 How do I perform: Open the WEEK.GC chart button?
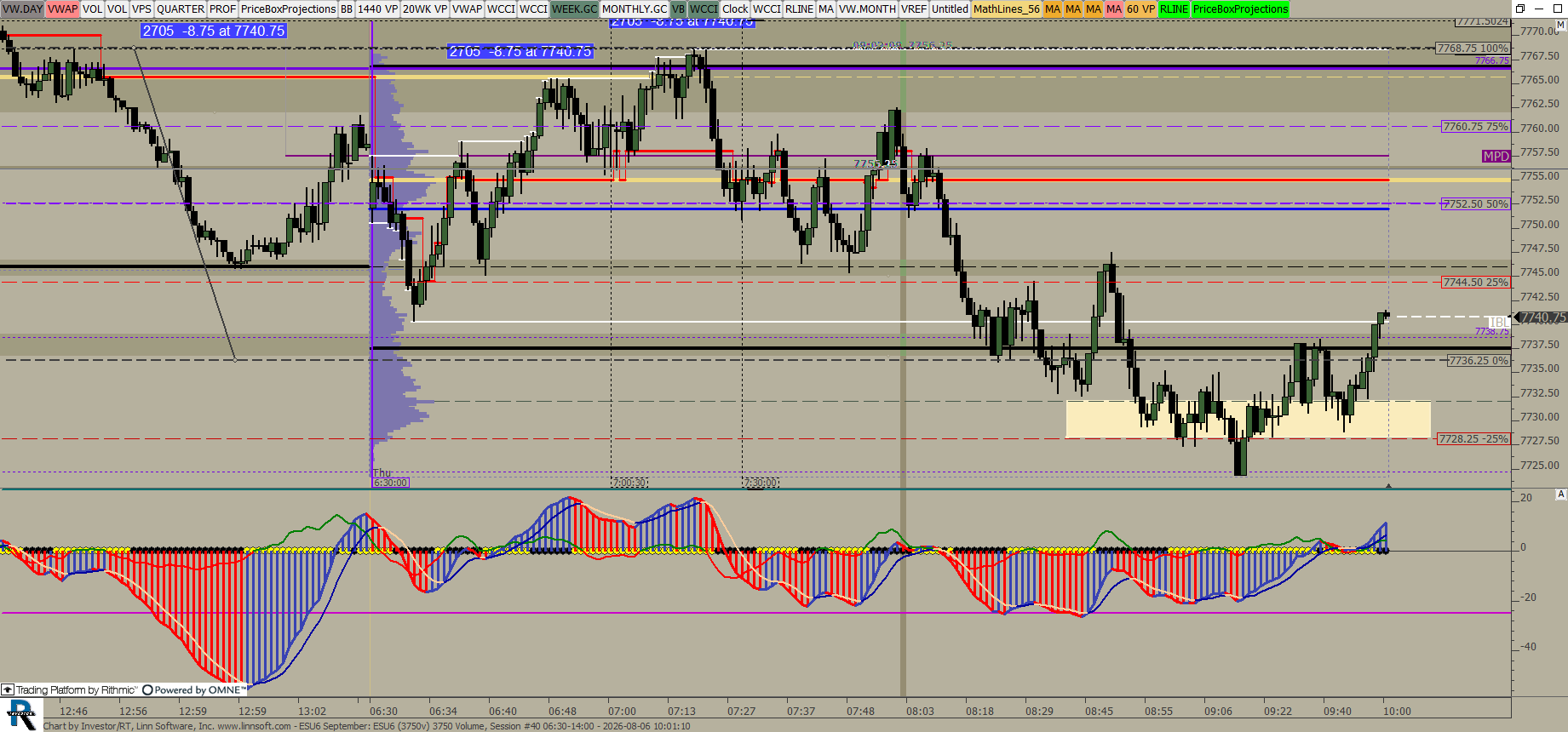click(x=574, y=9)
